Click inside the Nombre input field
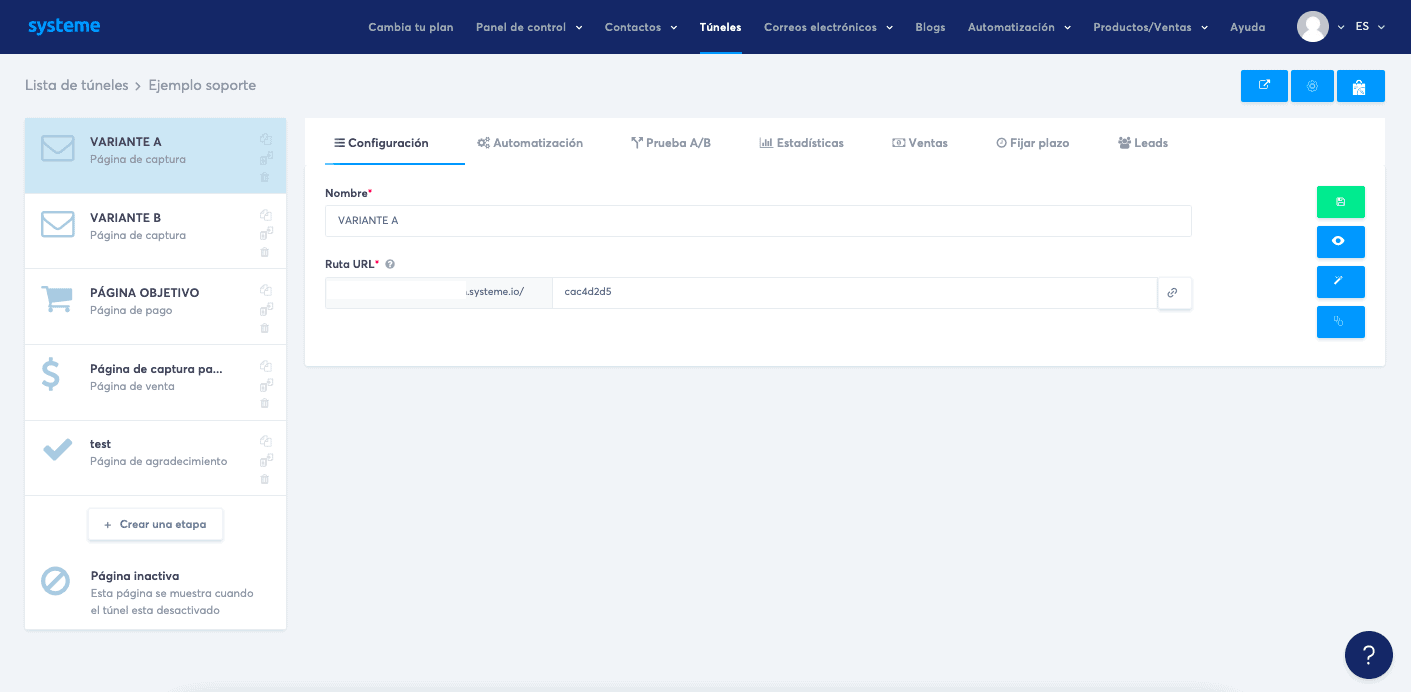The height and width of the screenshot is (692, 1411). pos(757,220)
